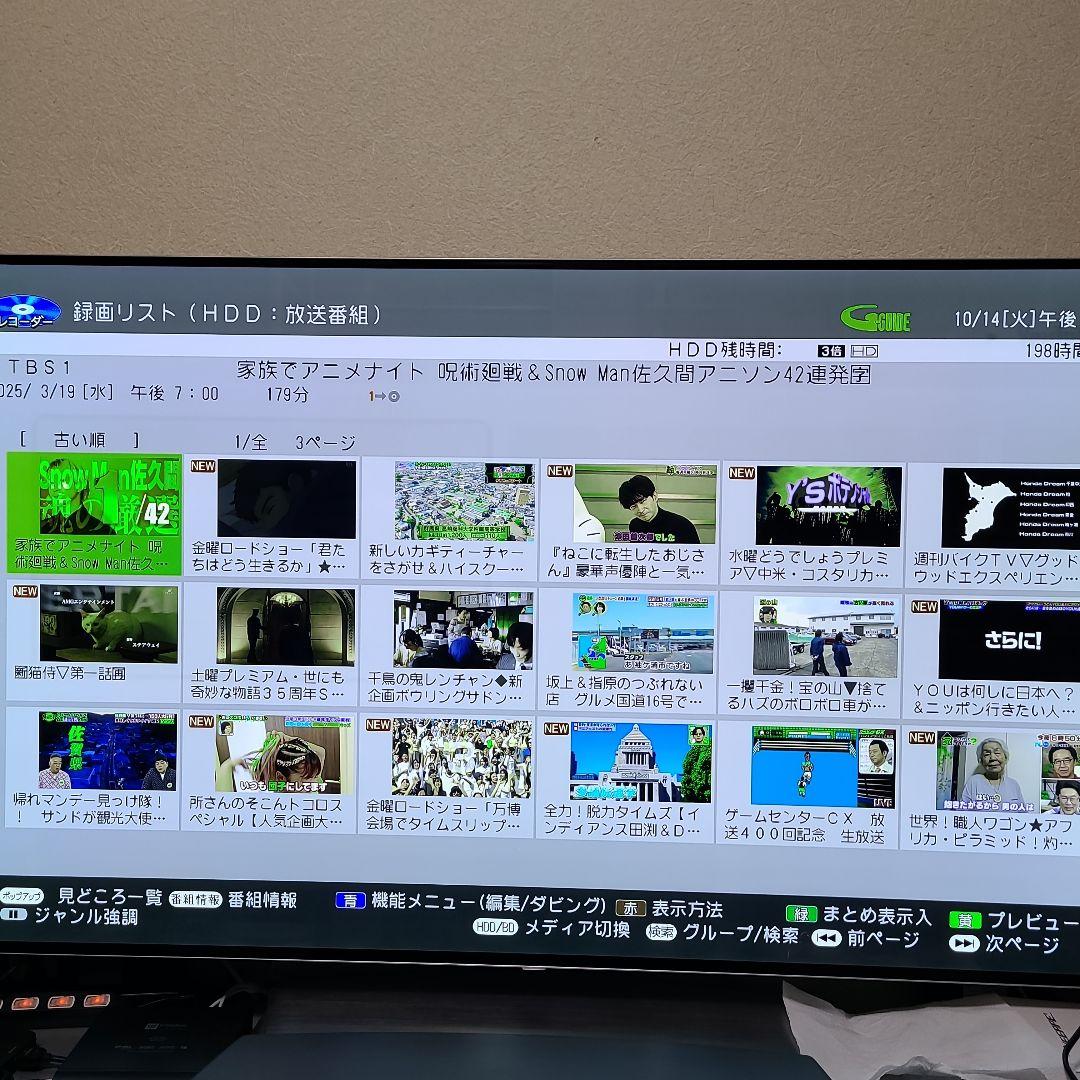Go to 次ページ with fast-forward button
Image resolution: width=1080 pixels, height=1080 pixels.
point(964,943)
